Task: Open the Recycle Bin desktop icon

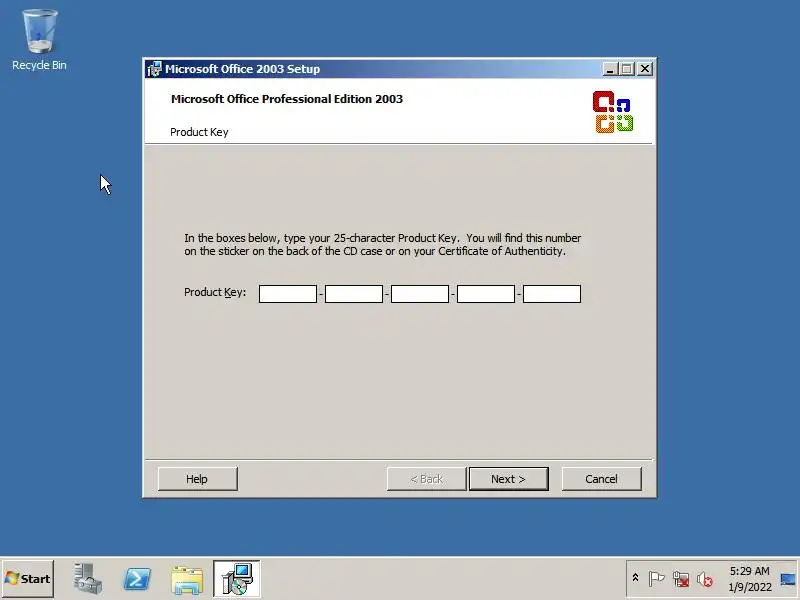Action: pyautogui.click(x=39, y=40)
